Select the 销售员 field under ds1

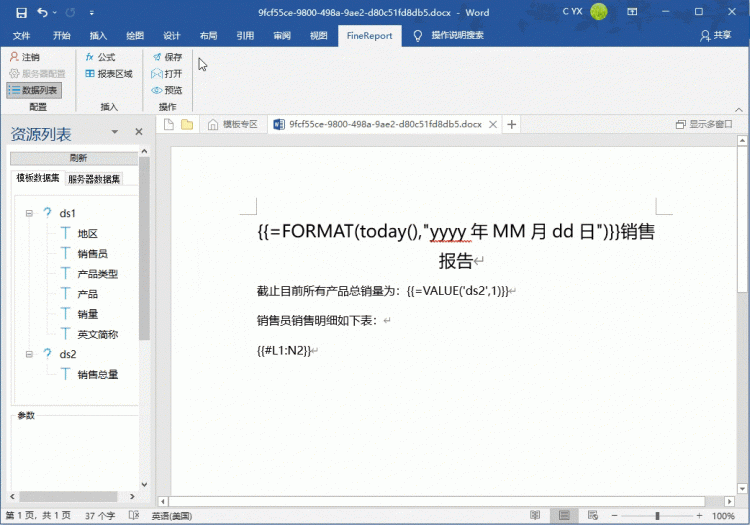pos(92,253)
